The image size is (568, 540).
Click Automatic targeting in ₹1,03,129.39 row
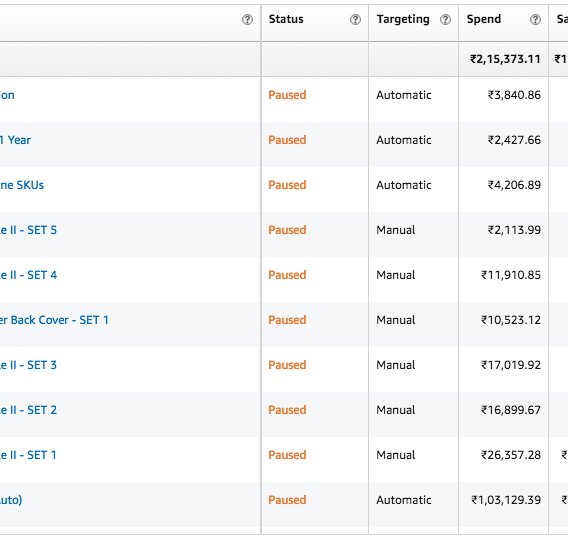(x=404, y=500)
